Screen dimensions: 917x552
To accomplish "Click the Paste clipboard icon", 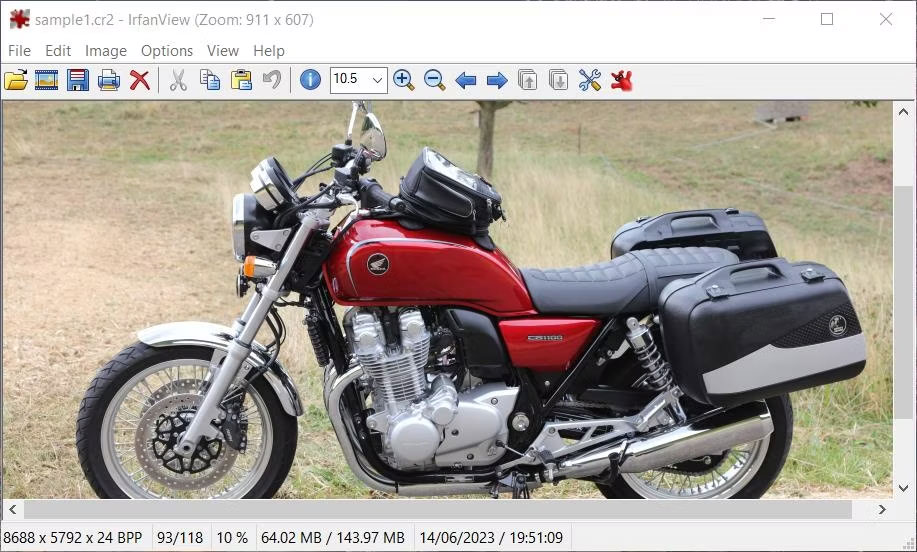I will 241,80.
